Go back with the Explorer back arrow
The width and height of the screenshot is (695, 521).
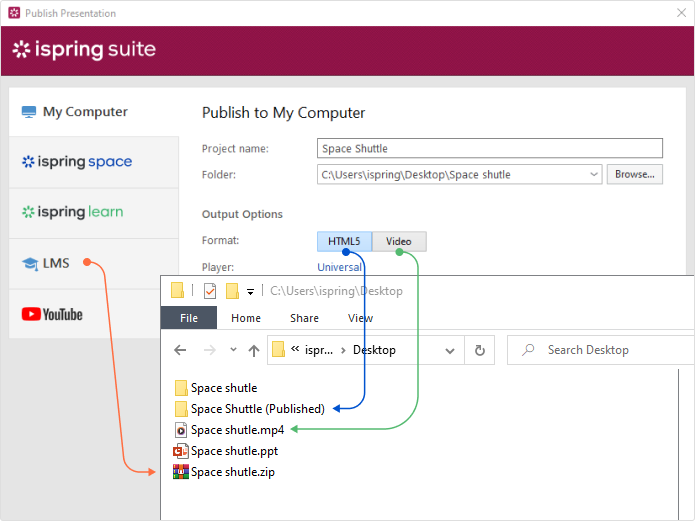click(180, 350)
